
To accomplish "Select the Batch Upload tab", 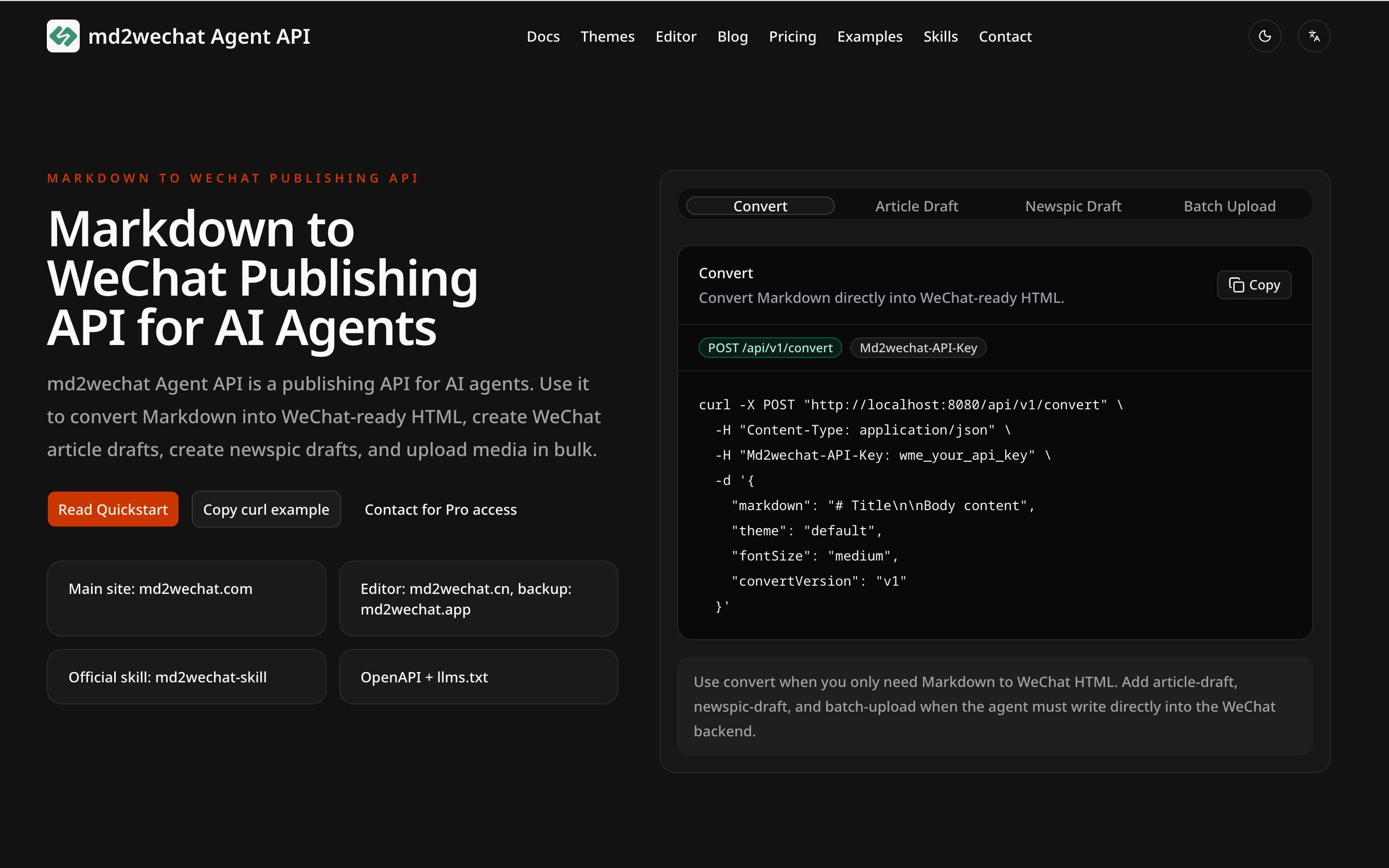I will 1230,206.
